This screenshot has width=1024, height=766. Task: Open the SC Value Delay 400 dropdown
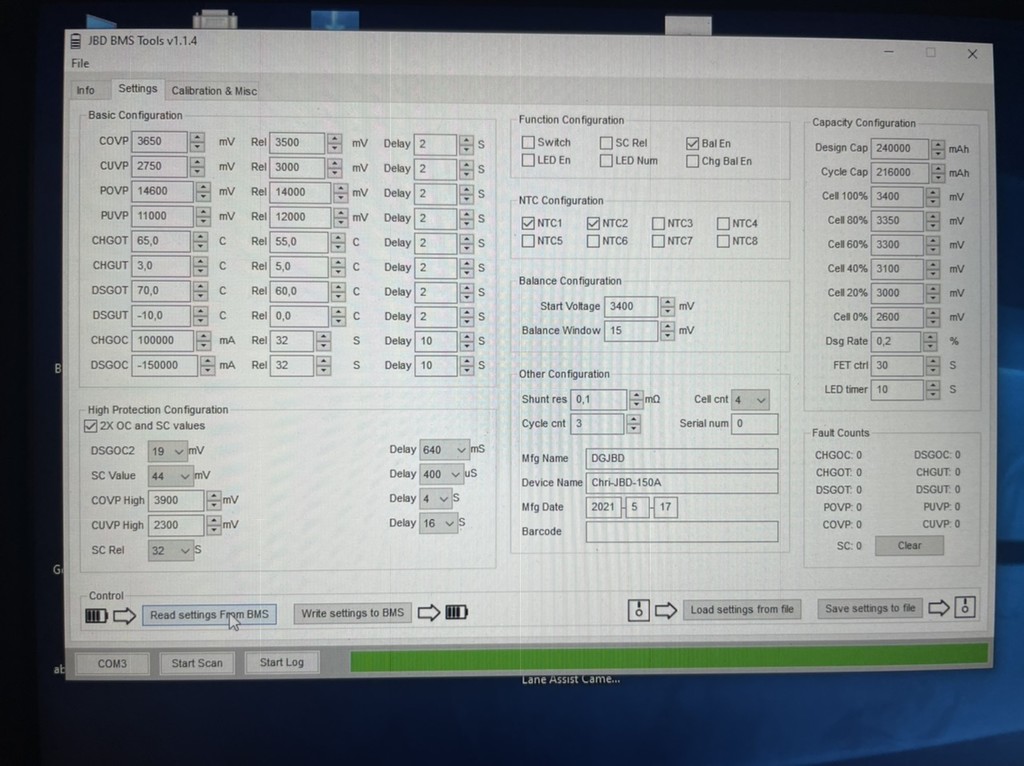441,474
